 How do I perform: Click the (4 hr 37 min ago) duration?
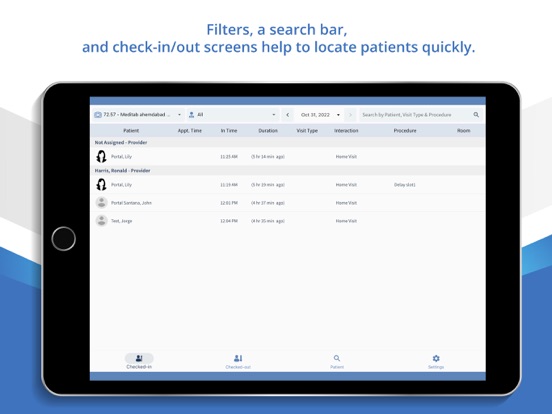[268, 203]
